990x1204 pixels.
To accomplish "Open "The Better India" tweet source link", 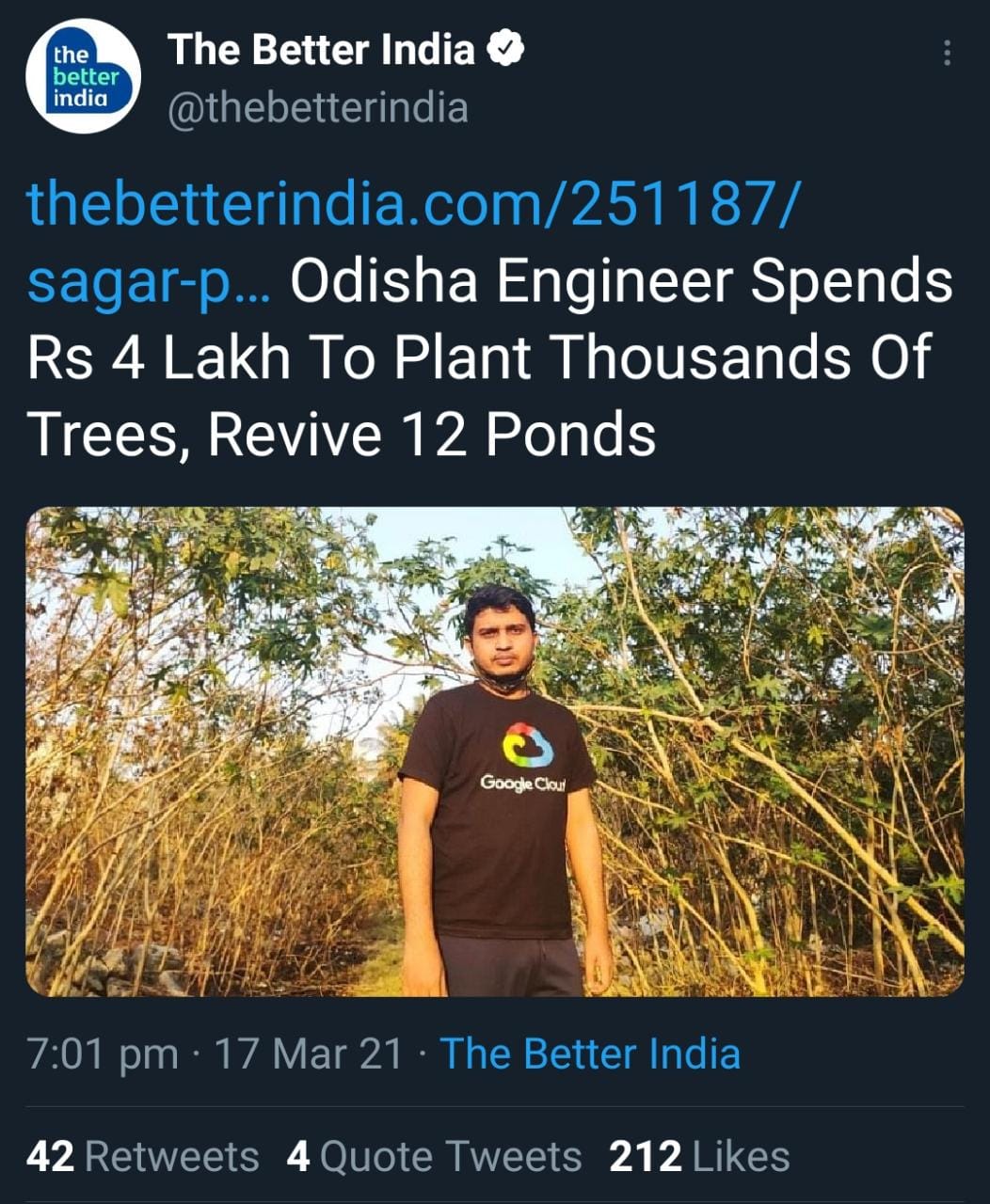I will 590,1053.
